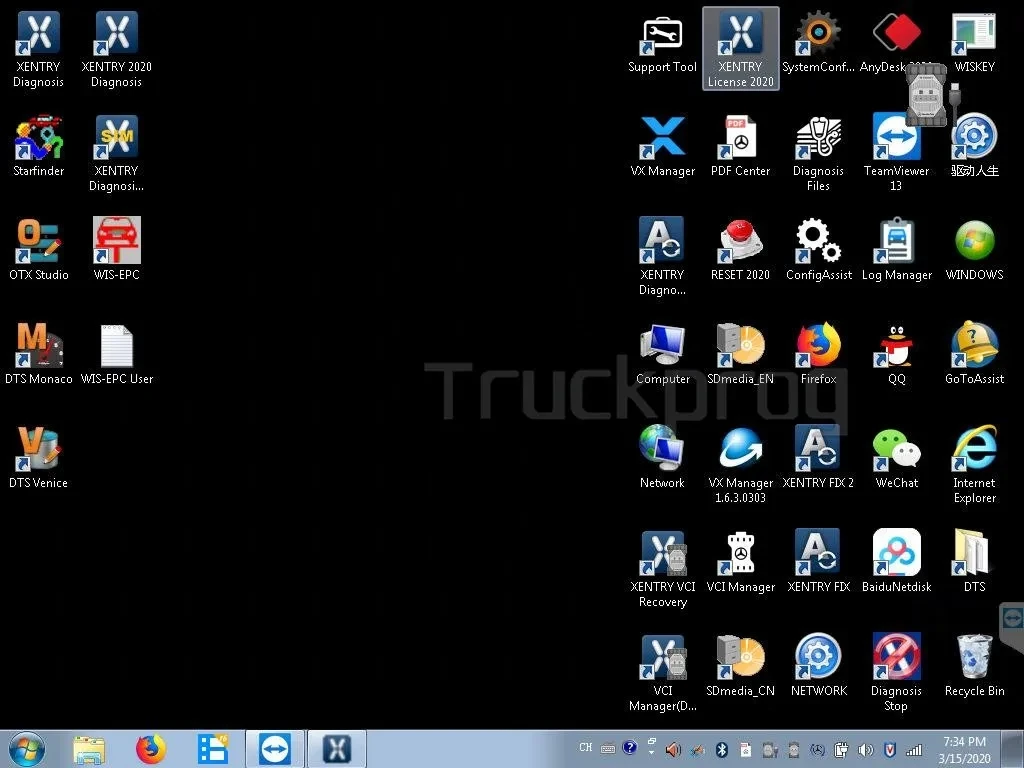The image size is (1024, 768).
Task: Open VX Manager desktop icon
Action: point(662,140)
